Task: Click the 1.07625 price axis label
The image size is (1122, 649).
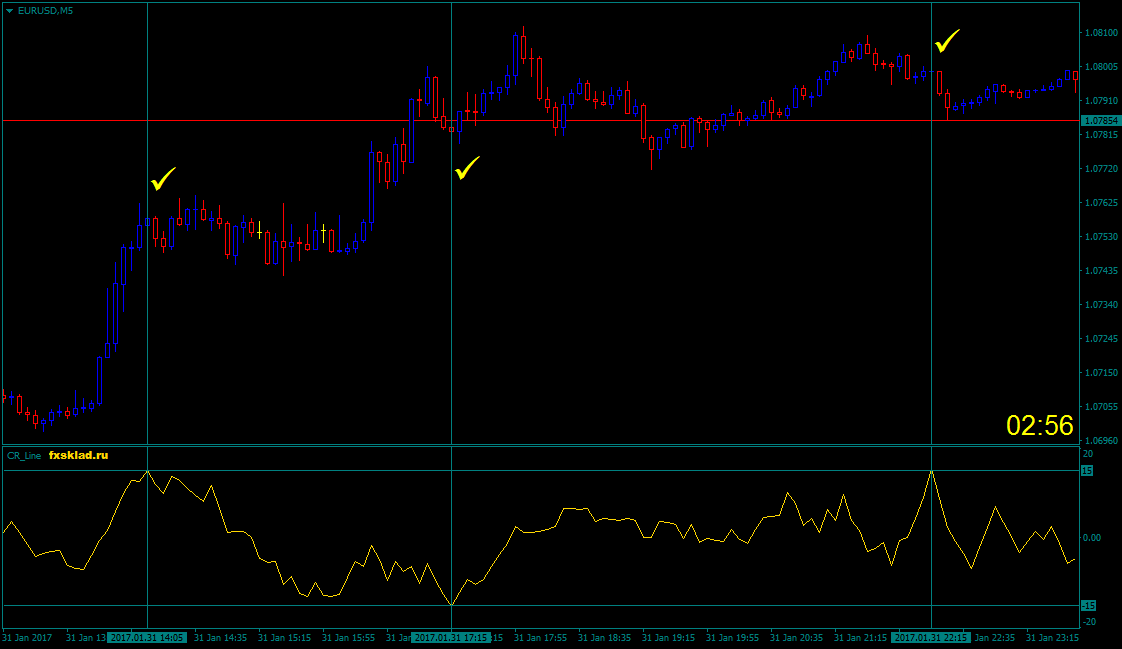Action: click(1101, 202)
